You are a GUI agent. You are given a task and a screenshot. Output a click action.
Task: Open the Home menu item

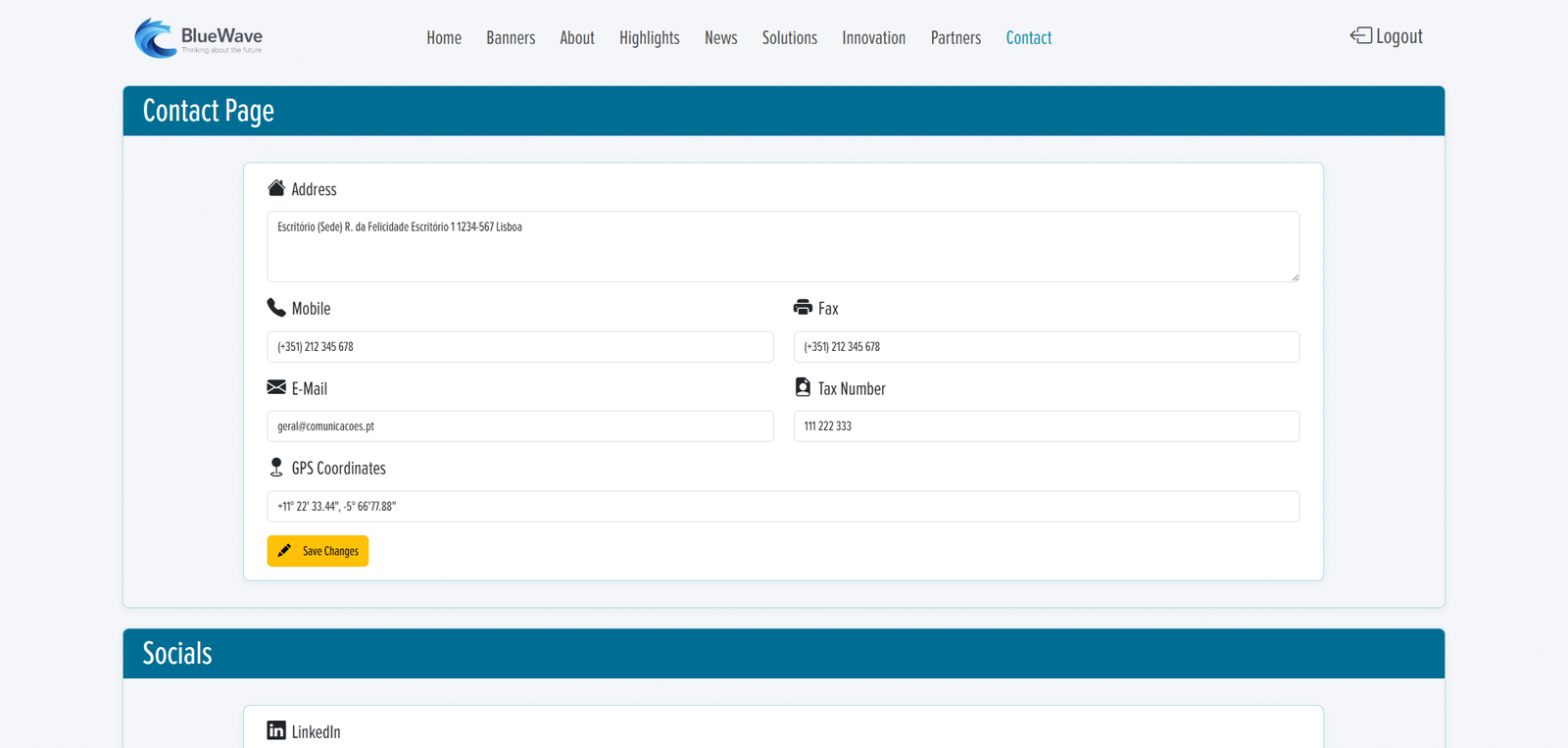(x=444, y=38)
